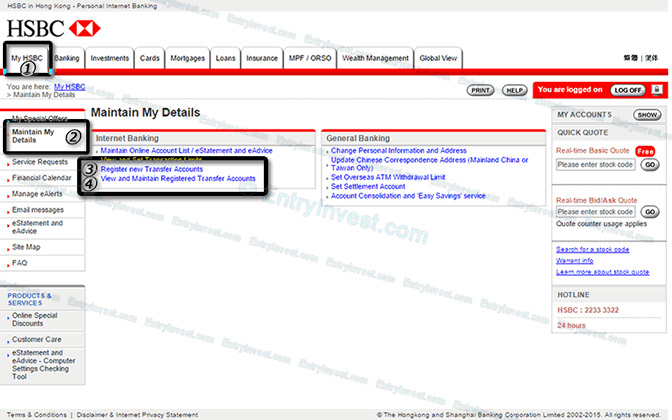The width and height of the screenshot is (672, 420).
Task: Click the padlock icon beside Log Off
Action: [x=657, y=90]
